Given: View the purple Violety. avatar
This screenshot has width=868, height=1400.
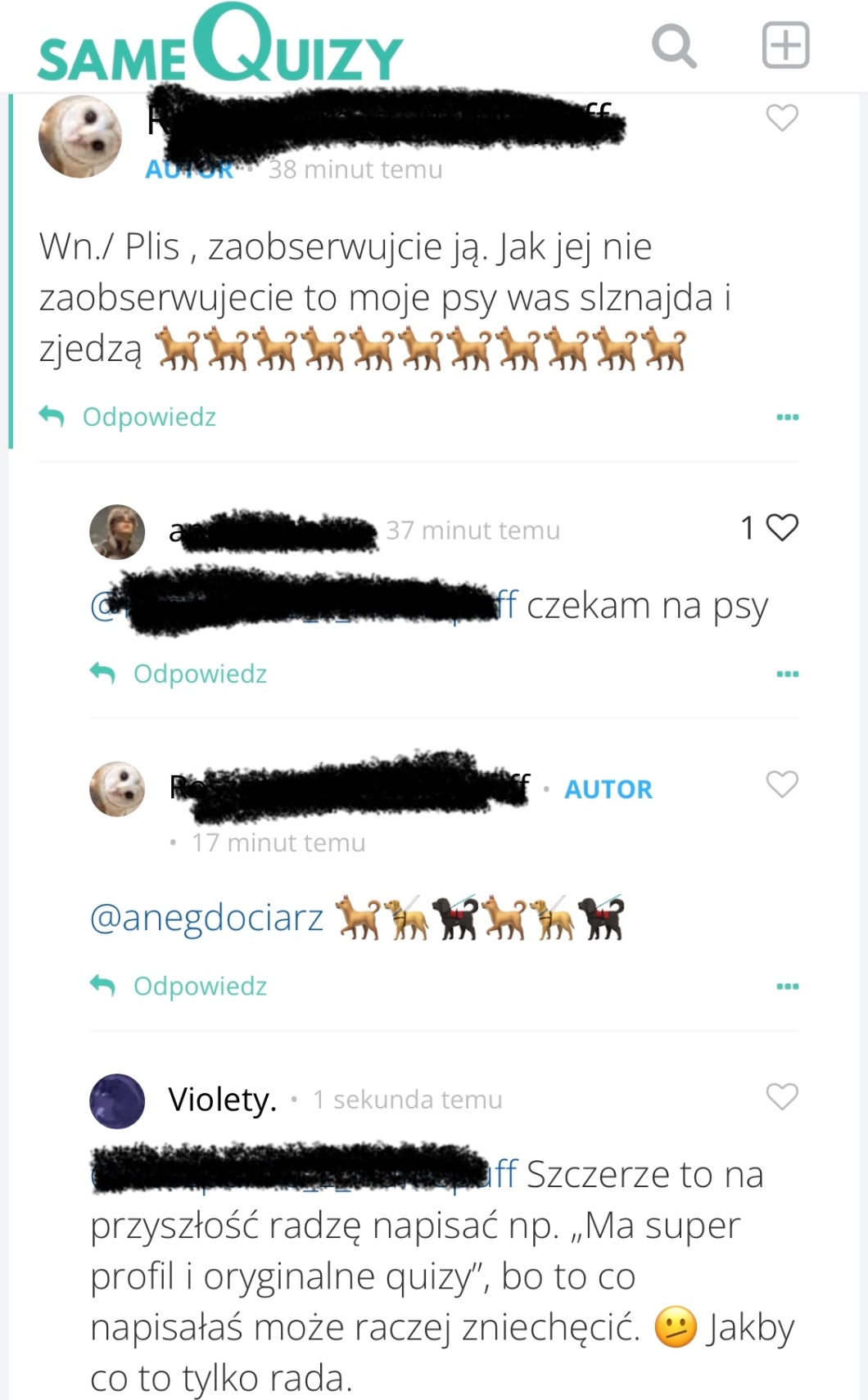Looking at the screenshot, I should pyautogui.click(x=117, y=1101).
